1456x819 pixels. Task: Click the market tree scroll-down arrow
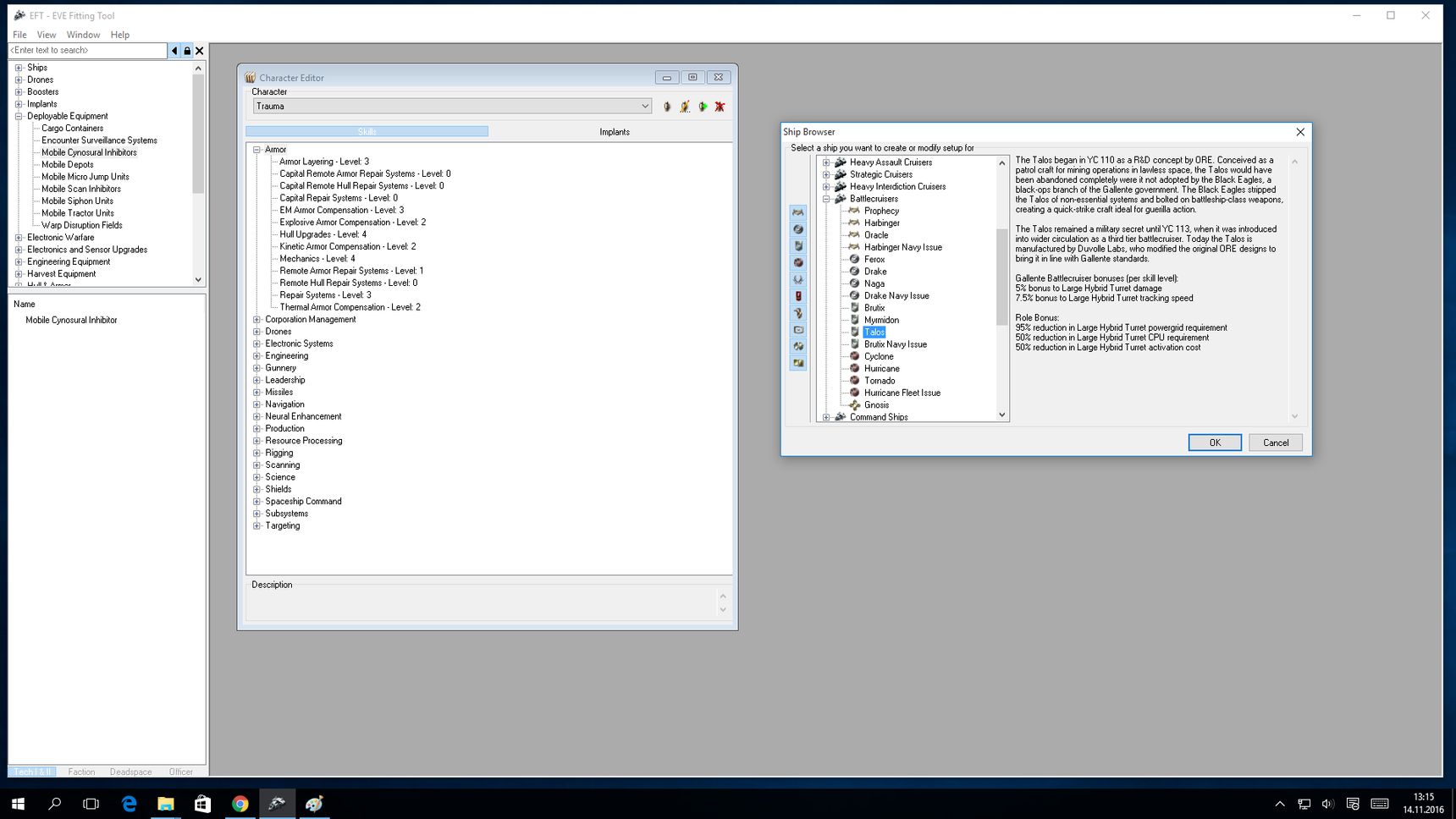click(198, 279)
